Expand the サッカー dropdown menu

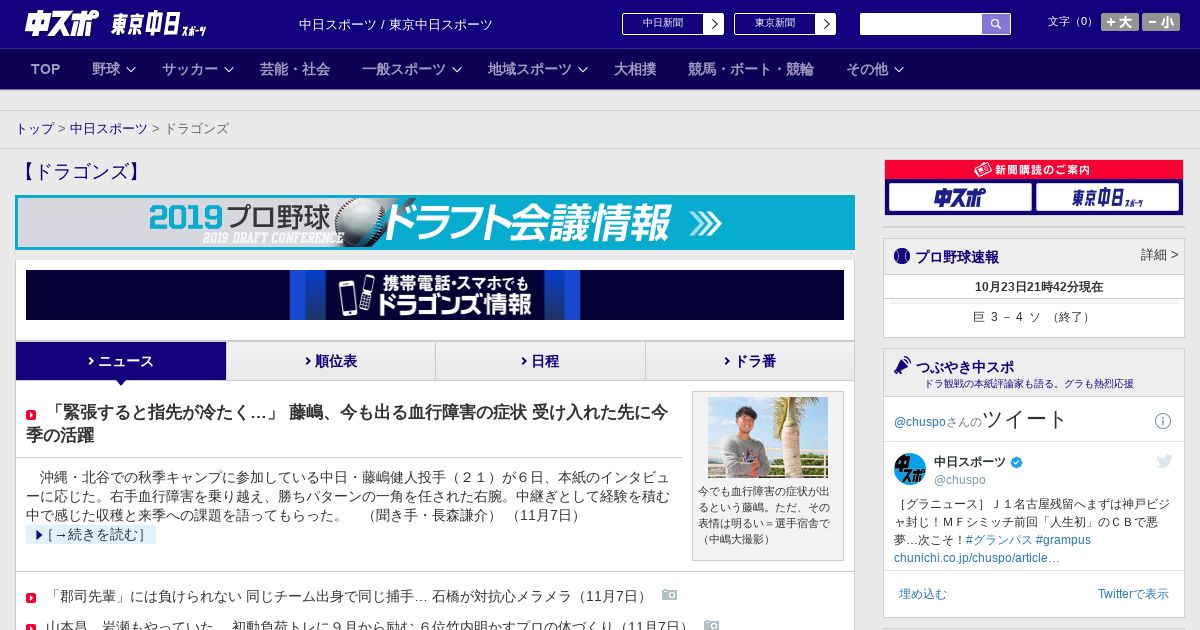click(198, 69)
